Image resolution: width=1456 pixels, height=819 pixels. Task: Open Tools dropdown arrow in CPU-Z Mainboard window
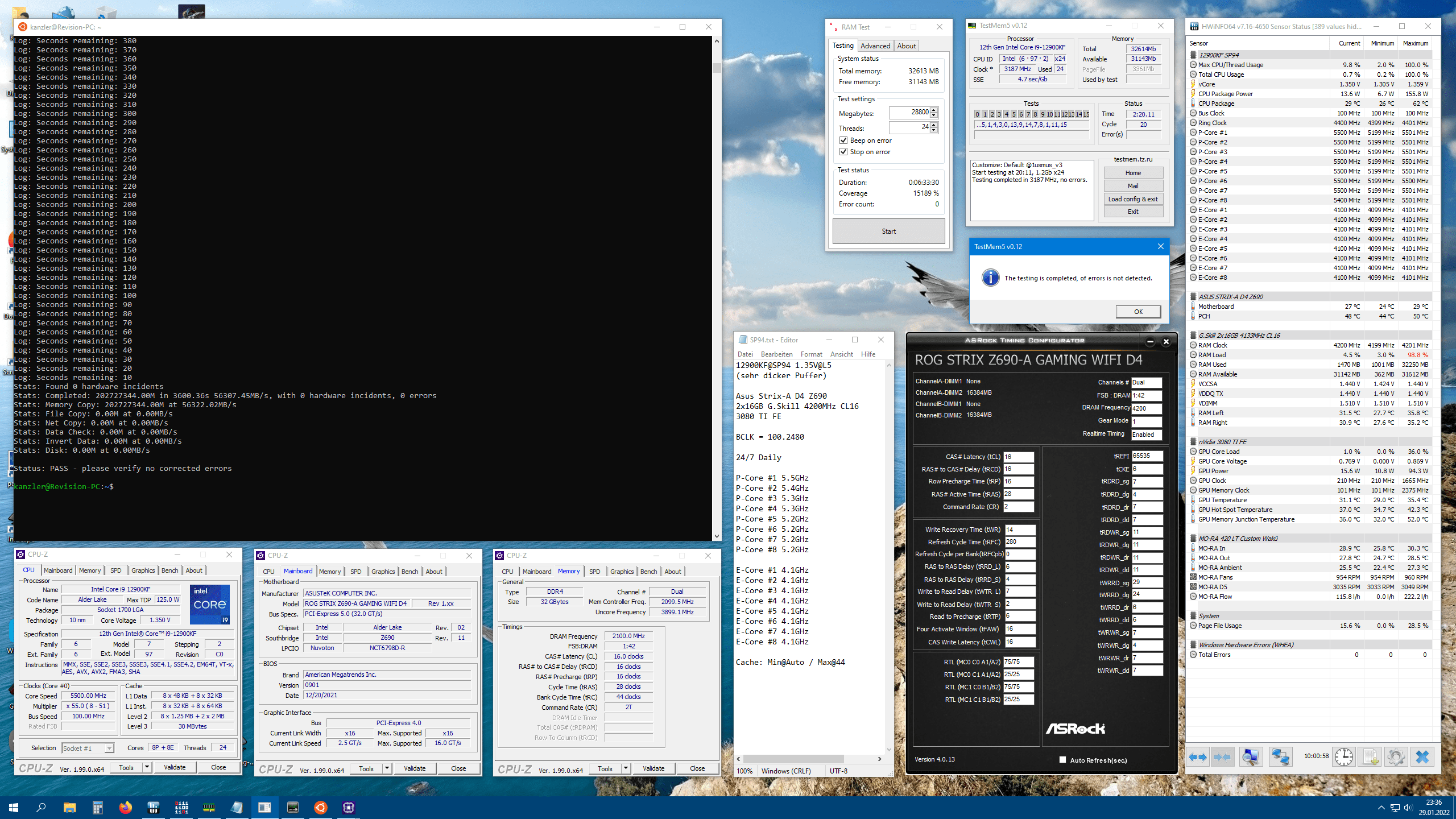[x=387, y=768]
